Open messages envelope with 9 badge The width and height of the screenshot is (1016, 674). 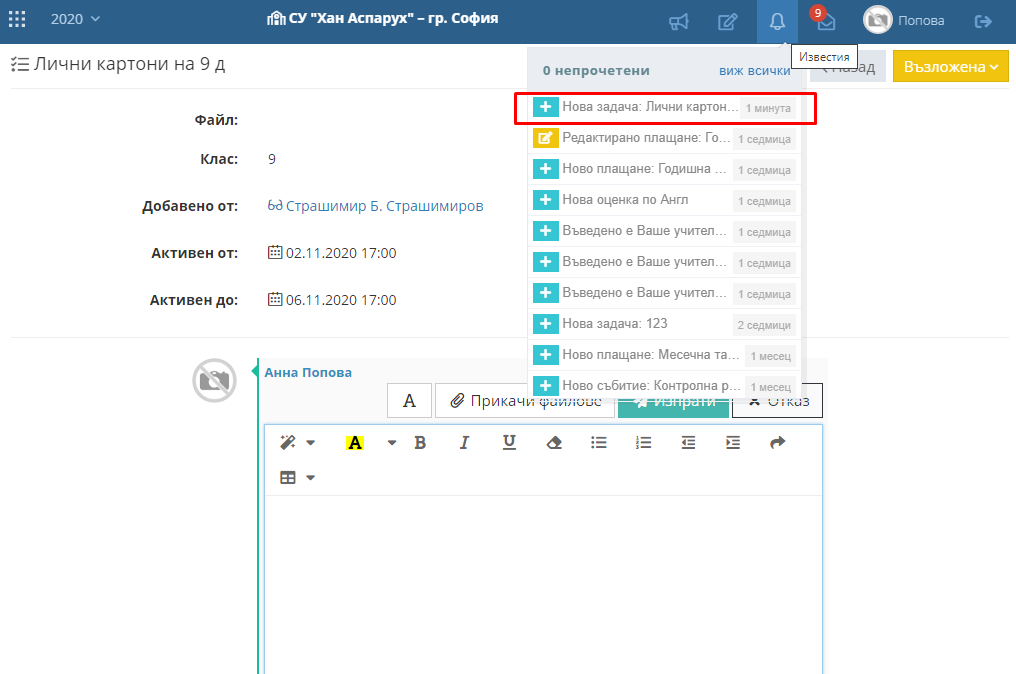(825, 21)
